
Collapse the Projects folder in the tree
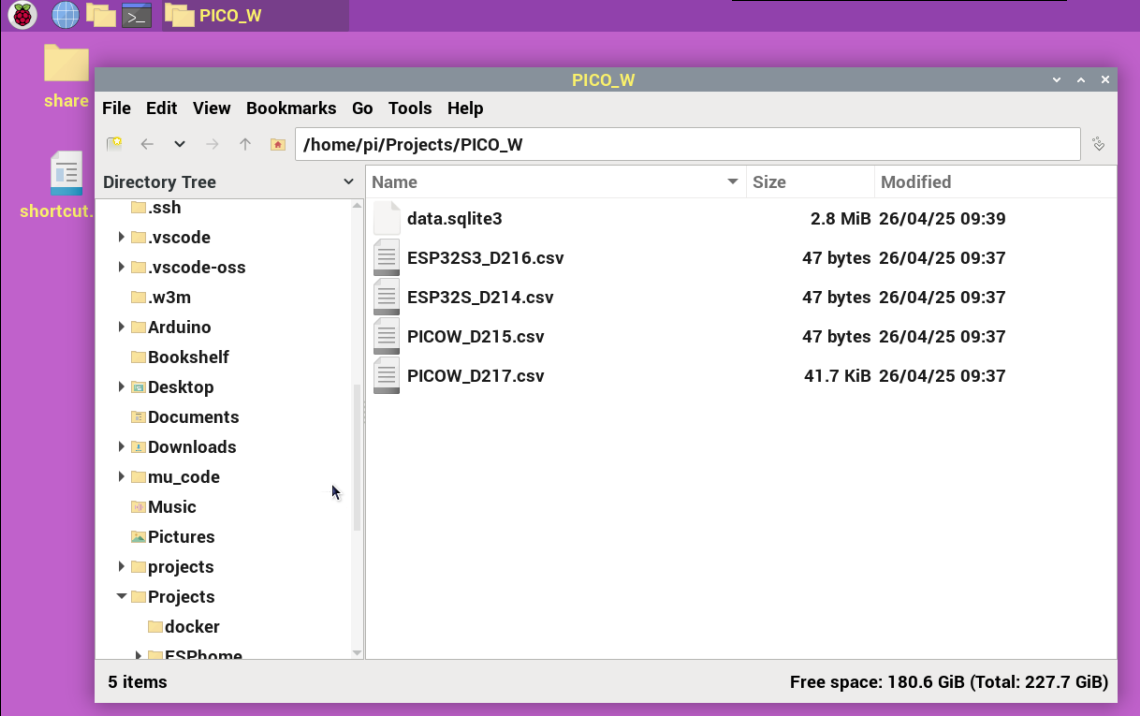pos(121,596)
